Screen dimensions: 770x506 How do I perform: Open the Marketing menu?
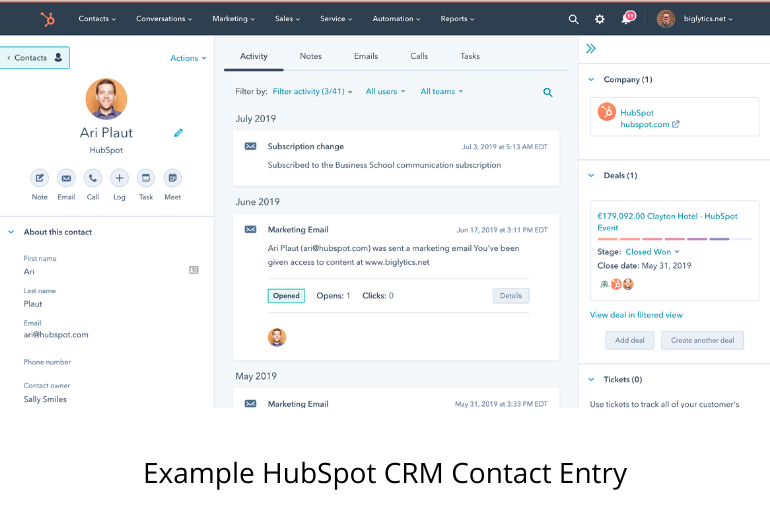pos(233,19)
